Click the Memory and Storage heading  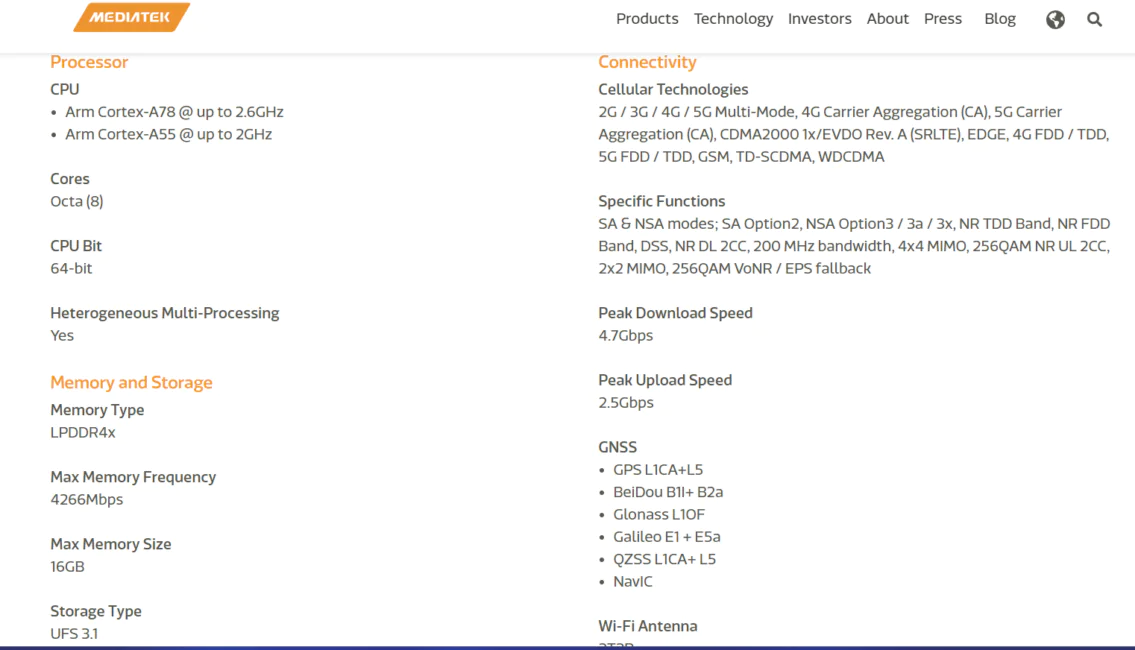click(131, 382)
